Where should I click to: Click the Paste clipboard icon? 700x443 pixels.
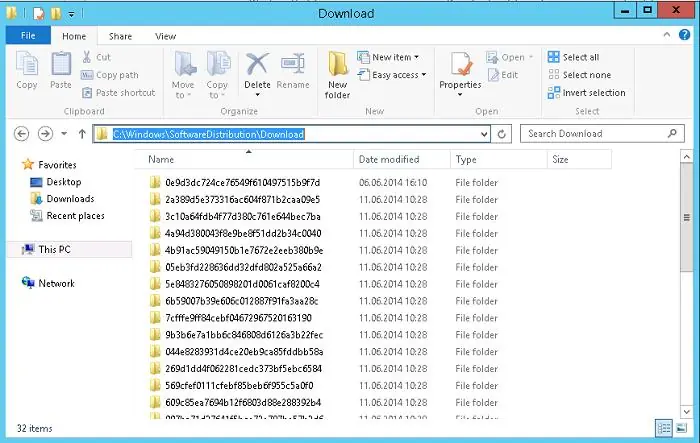click(x=61, y=63)
